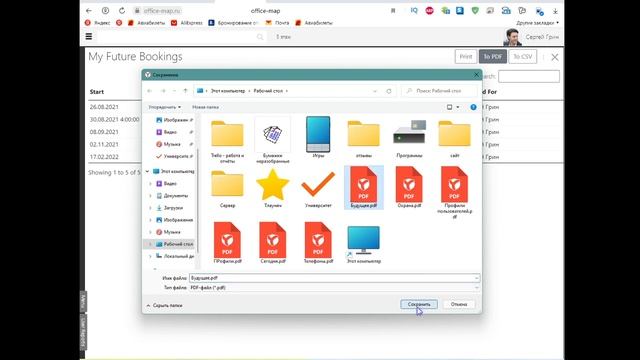Select the ПРофили.pdf file

tap(227, 243)
